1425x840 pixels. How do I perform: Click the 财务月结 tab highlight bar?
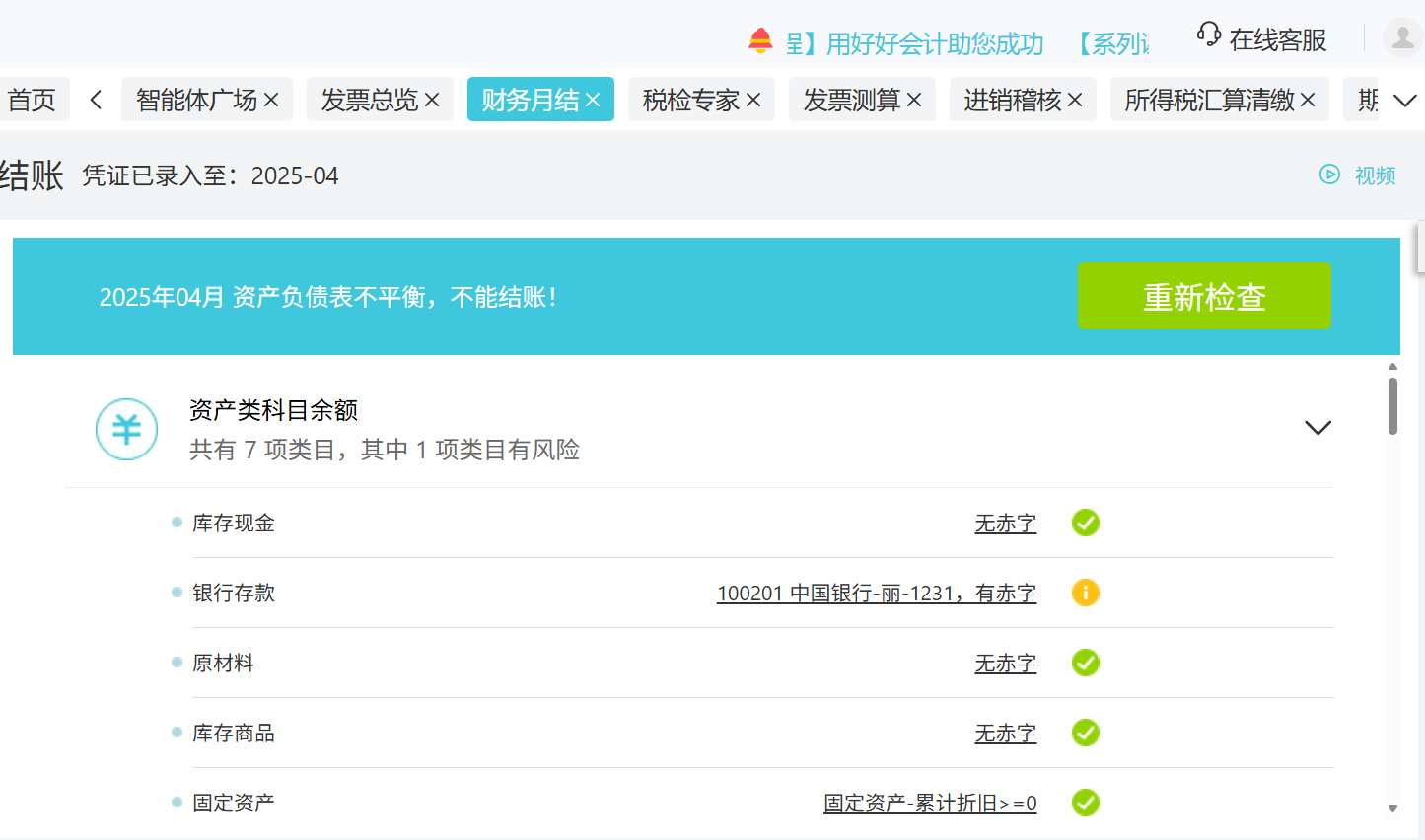540,99
